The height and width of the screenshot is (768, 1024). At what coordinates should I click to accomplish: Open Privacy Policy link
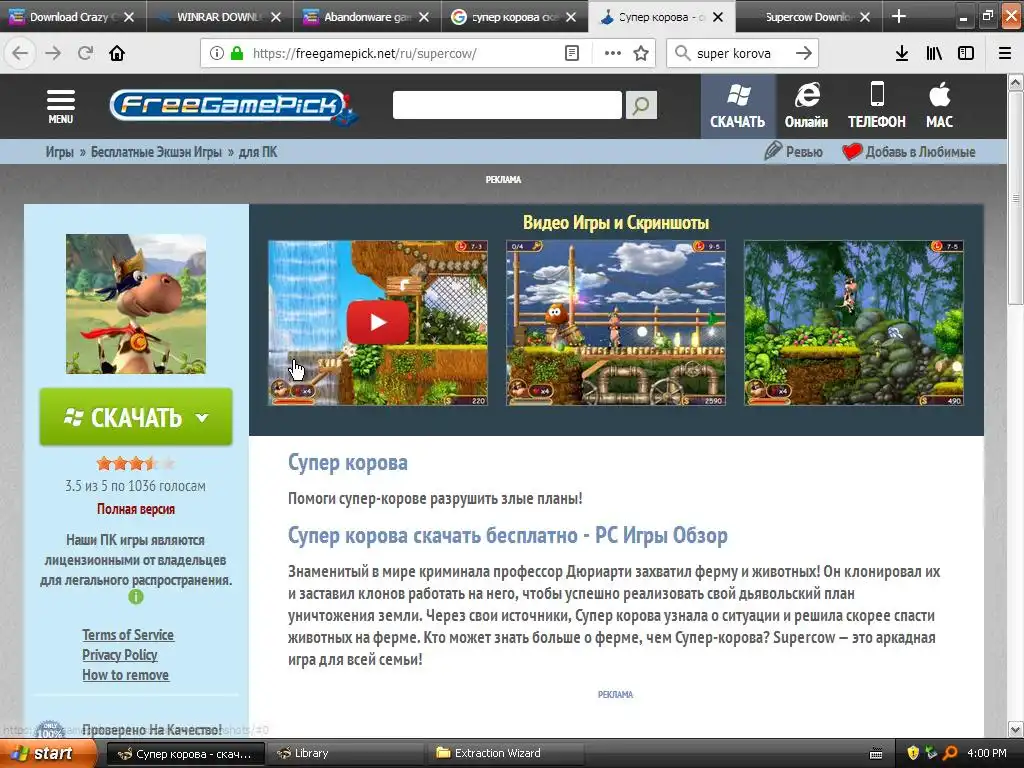click(120, 655)
